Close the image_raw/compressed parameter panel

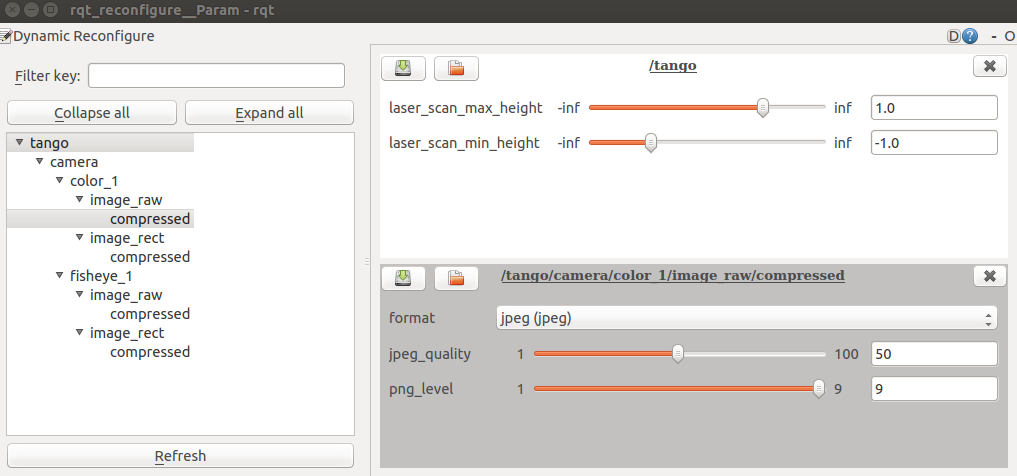(989, 277)
